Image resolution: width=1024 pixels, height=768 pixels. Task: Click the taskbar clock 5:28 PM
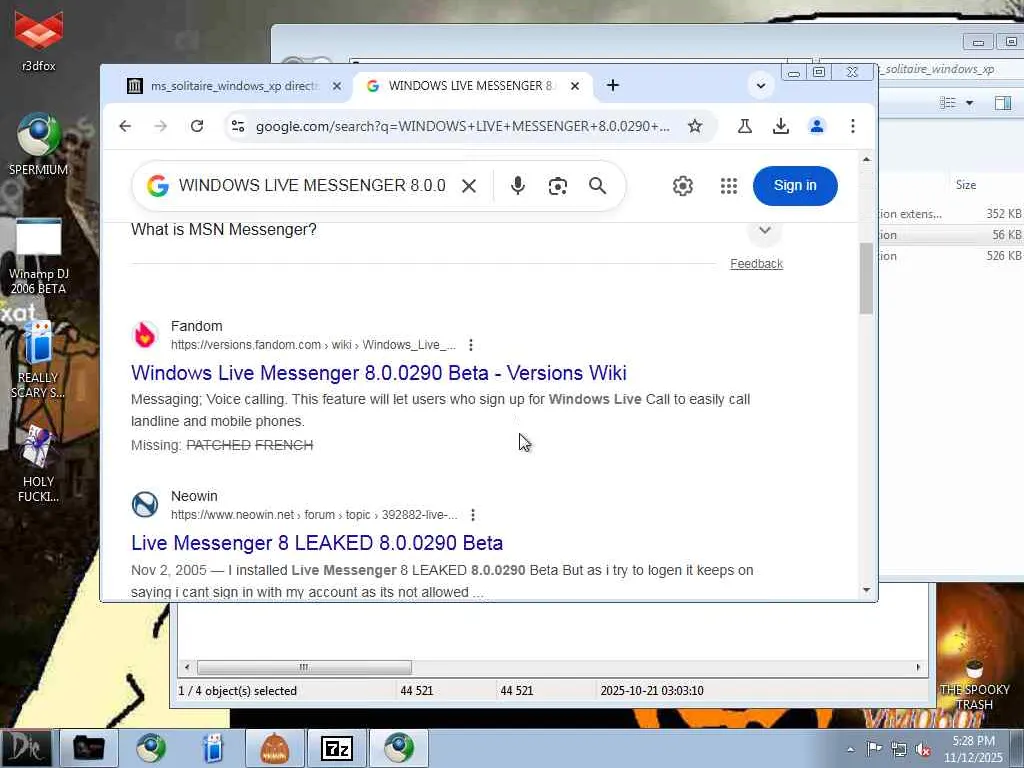(973, 741)
